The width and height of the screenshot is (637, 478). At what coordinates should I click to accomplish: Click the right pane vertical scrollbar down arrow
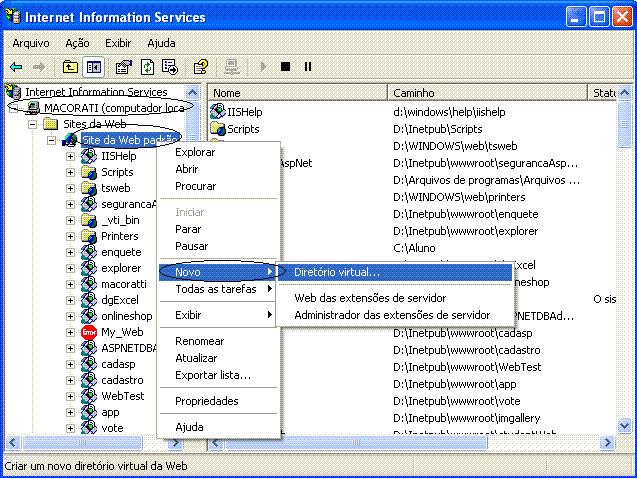tap(624, 426)
